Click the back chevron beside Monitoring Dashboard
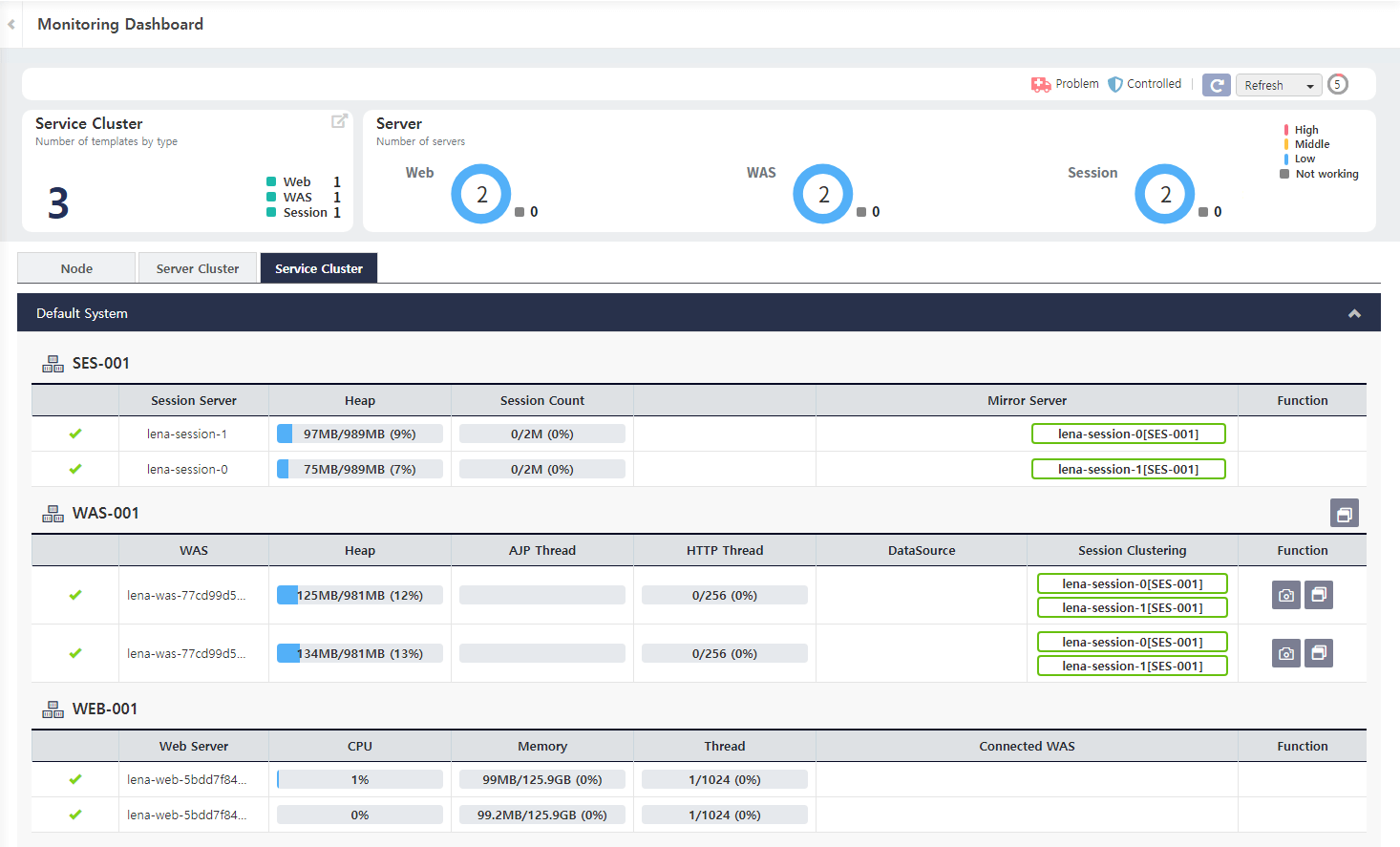Screen dimensions: 1400x847 (11, 24)
